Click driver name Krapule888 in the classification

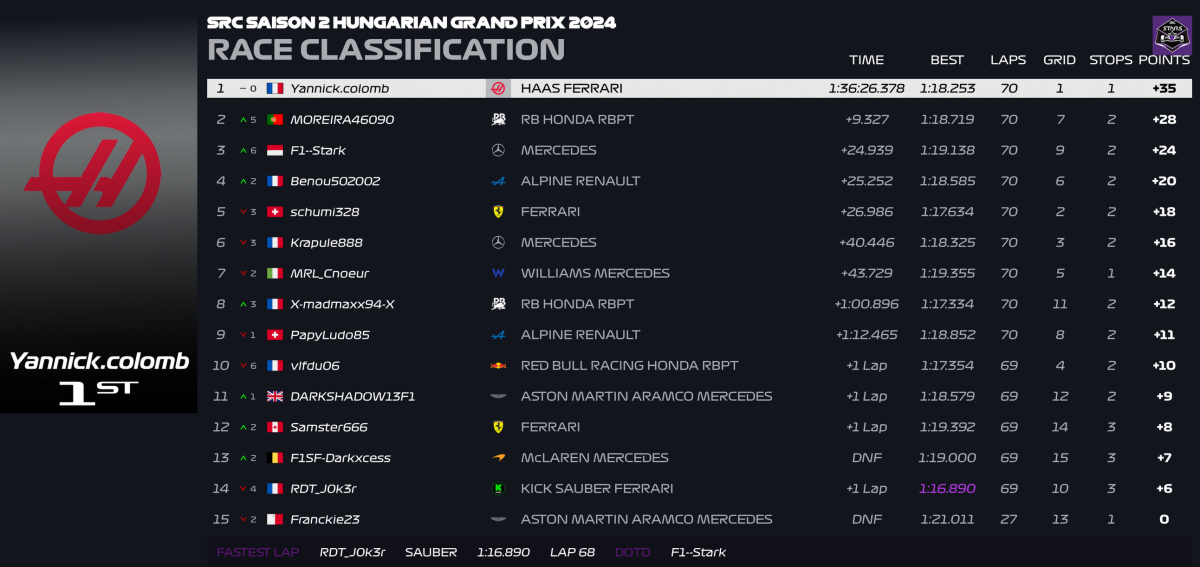[x=326, y=243]
